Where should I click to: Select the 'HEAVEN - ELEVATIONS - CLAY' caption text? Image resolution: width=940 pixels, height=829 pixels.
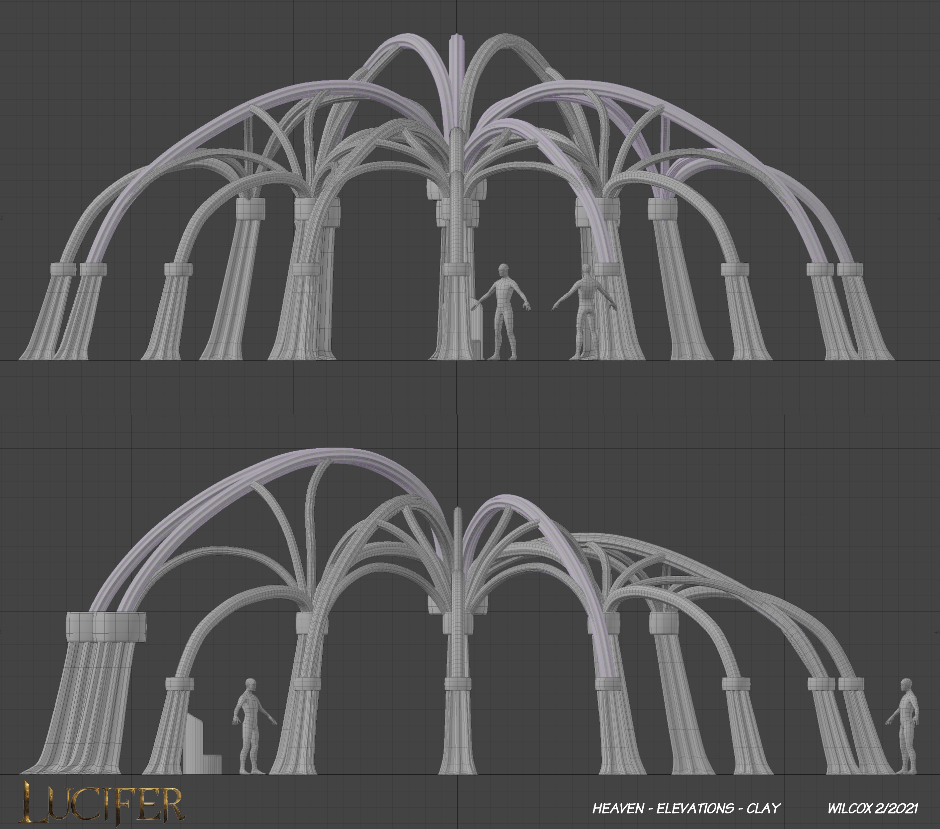[686, 808]
